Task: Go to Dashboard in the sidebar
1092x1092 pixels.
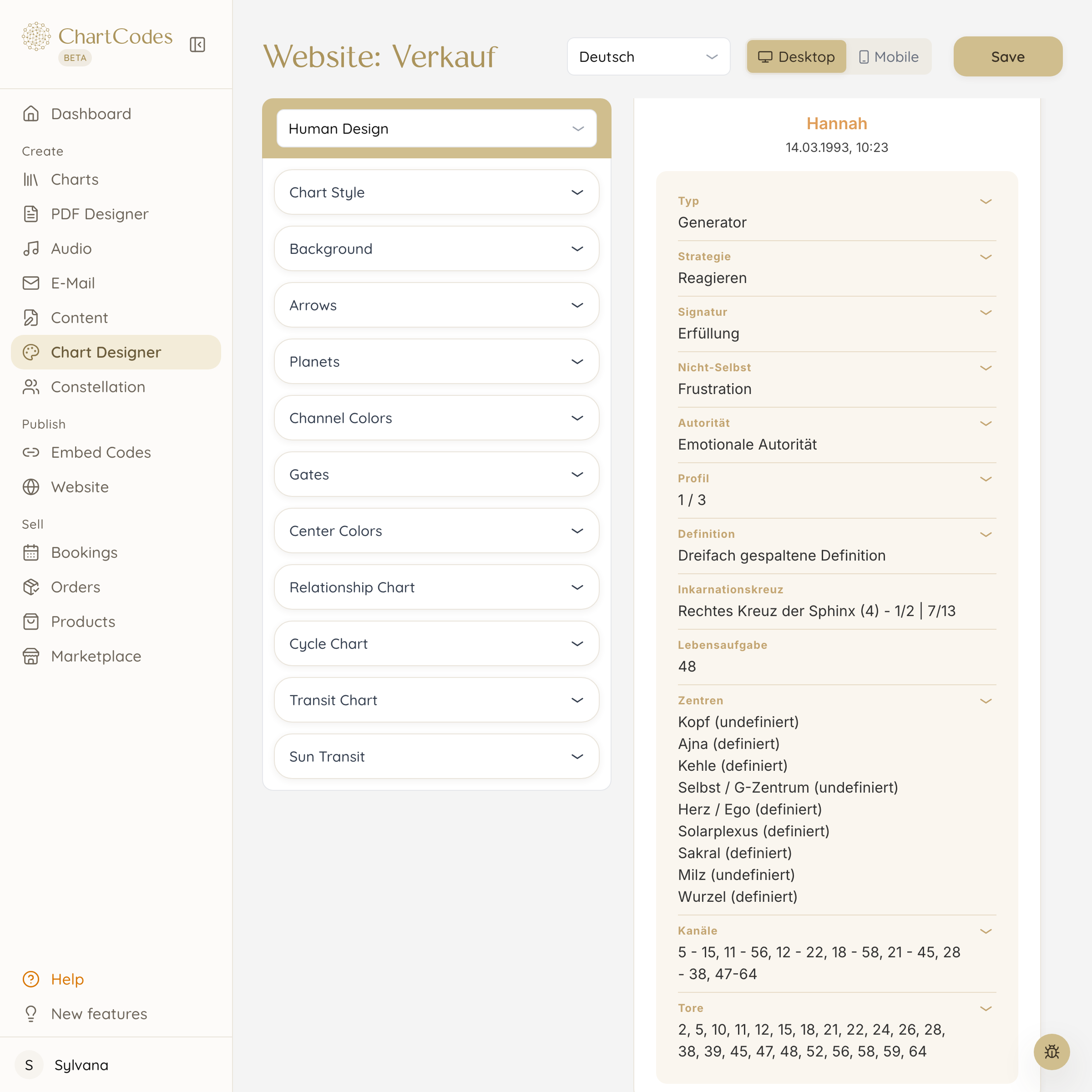Action: point(116,114)
